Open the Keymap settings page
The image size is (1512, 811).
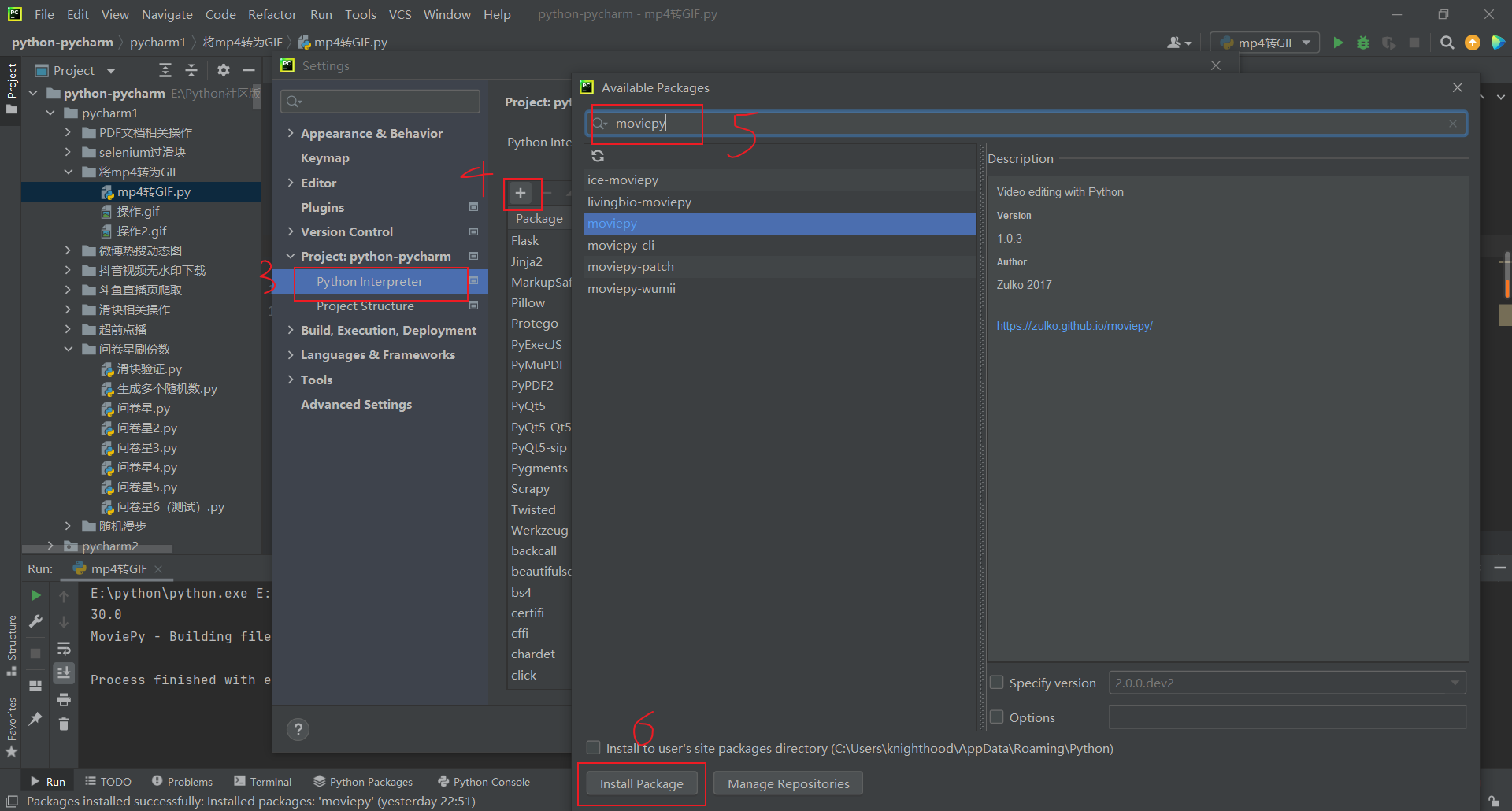click(x=324, y=158)
